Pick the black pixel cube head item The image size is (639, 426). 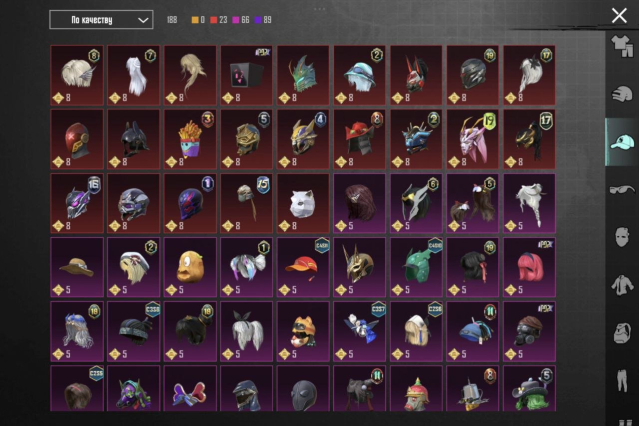(247, 75)
